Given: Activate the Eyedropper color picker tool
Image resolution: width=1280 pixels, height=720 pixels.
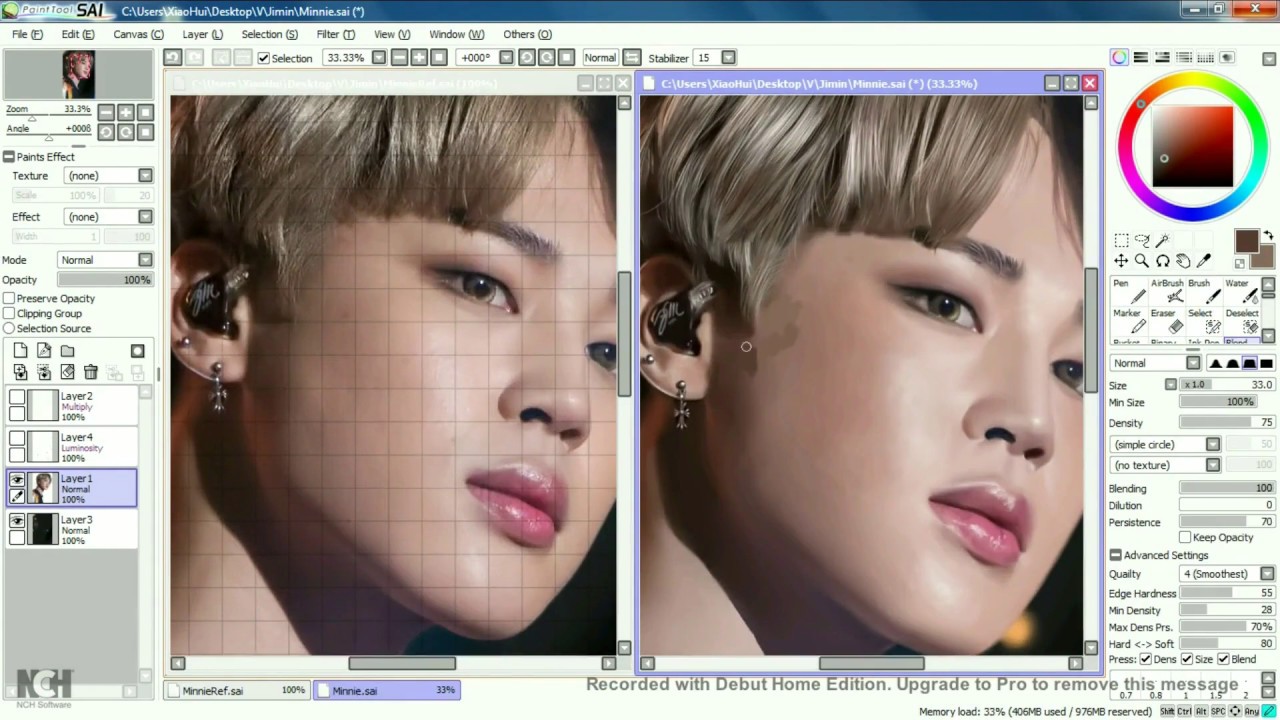Looking at the screenshot, I should pyautogui.click(x=1204, y=261).
